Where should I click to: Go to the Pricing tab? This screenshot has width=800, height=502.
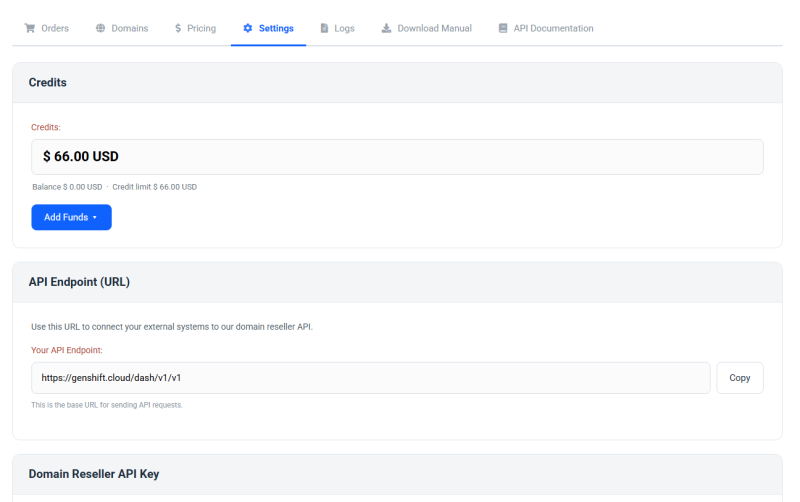pyautogui.click(x=195, y=28)
